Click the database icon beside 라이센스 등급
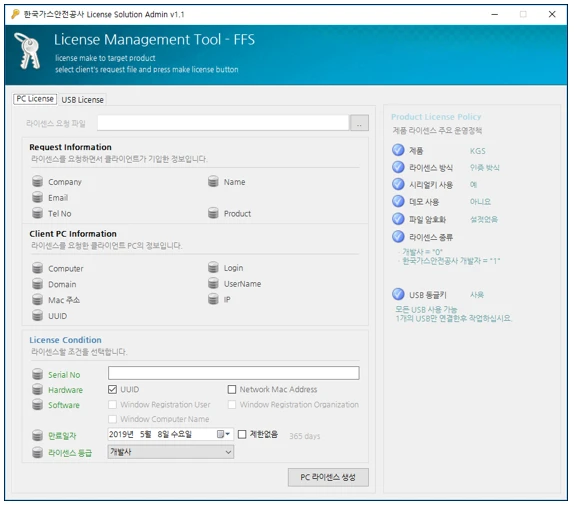The width and height of the screenshot is (574, 507). click(x=38, y=452)
